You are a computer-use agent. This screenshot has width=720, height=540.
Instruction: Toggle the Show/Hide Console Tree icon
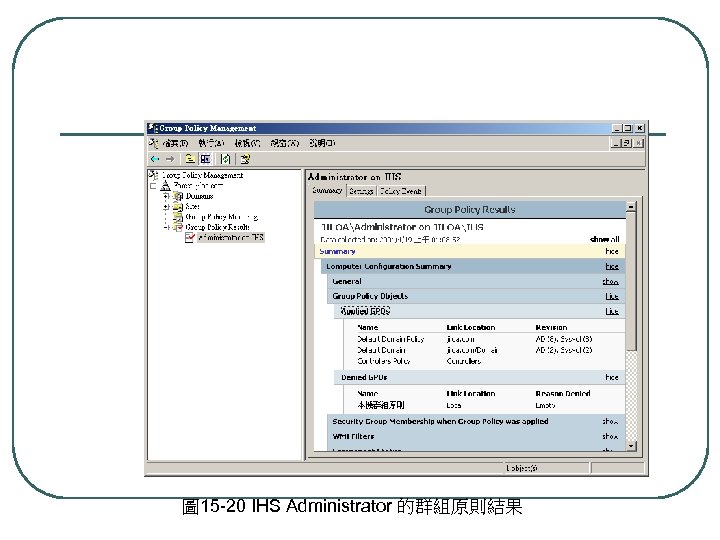(205, 159)
